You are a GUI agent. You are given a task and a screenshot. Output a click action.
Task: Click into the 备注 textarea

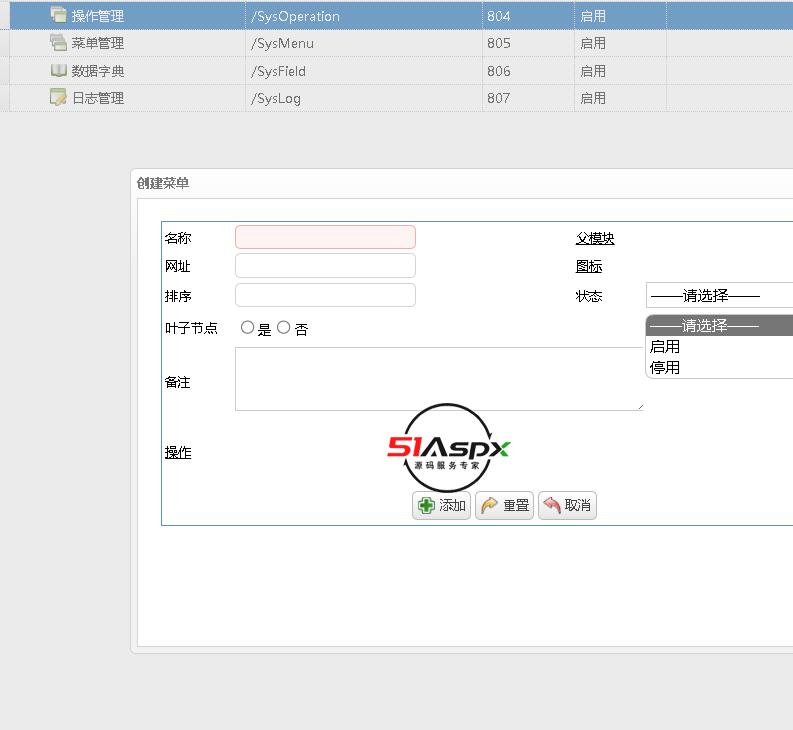tap(439, 379)
